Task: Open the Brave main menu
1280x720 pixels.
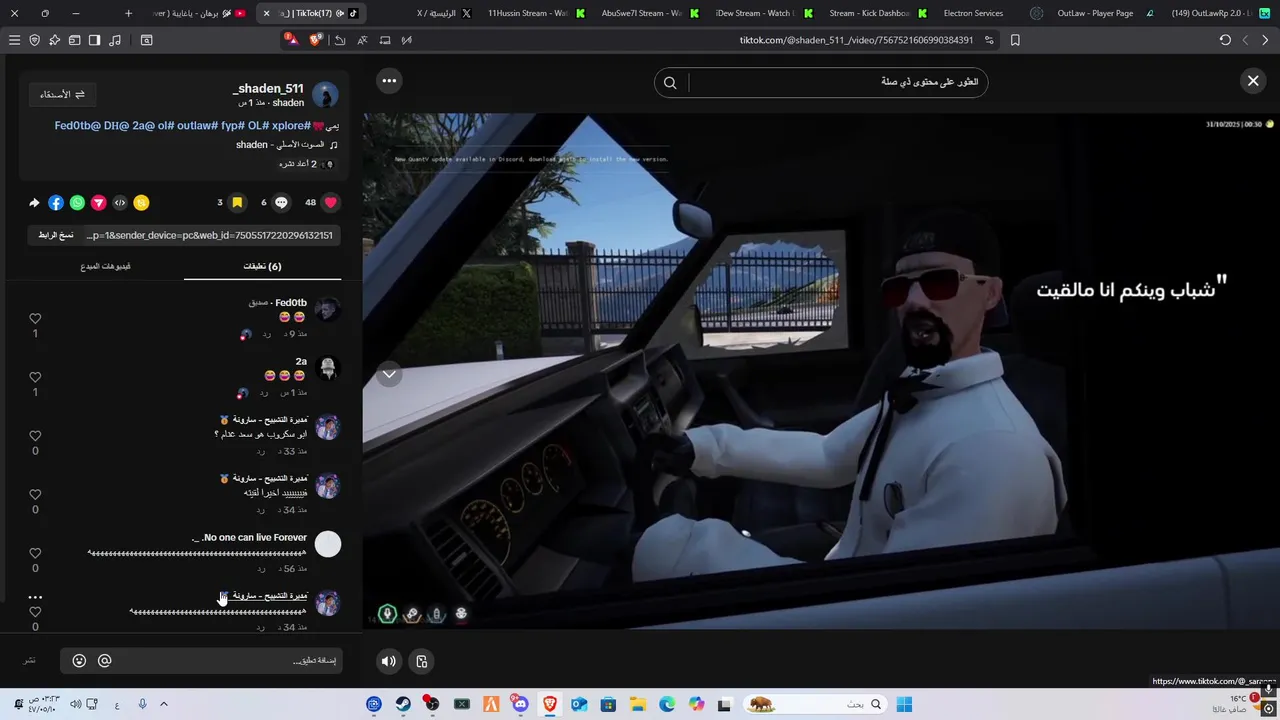Action: point(14,40)
